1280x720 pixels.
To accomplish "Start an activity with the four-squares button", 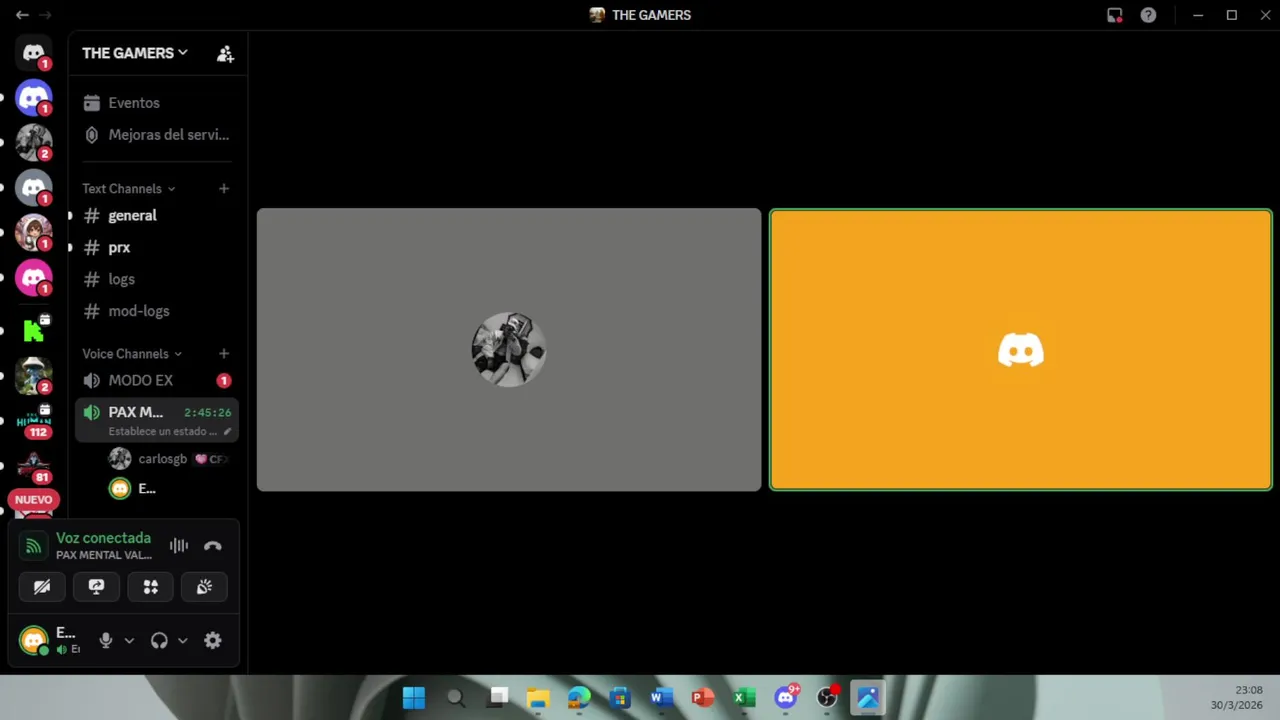I will pyautogui.click(x=150, y=587).
